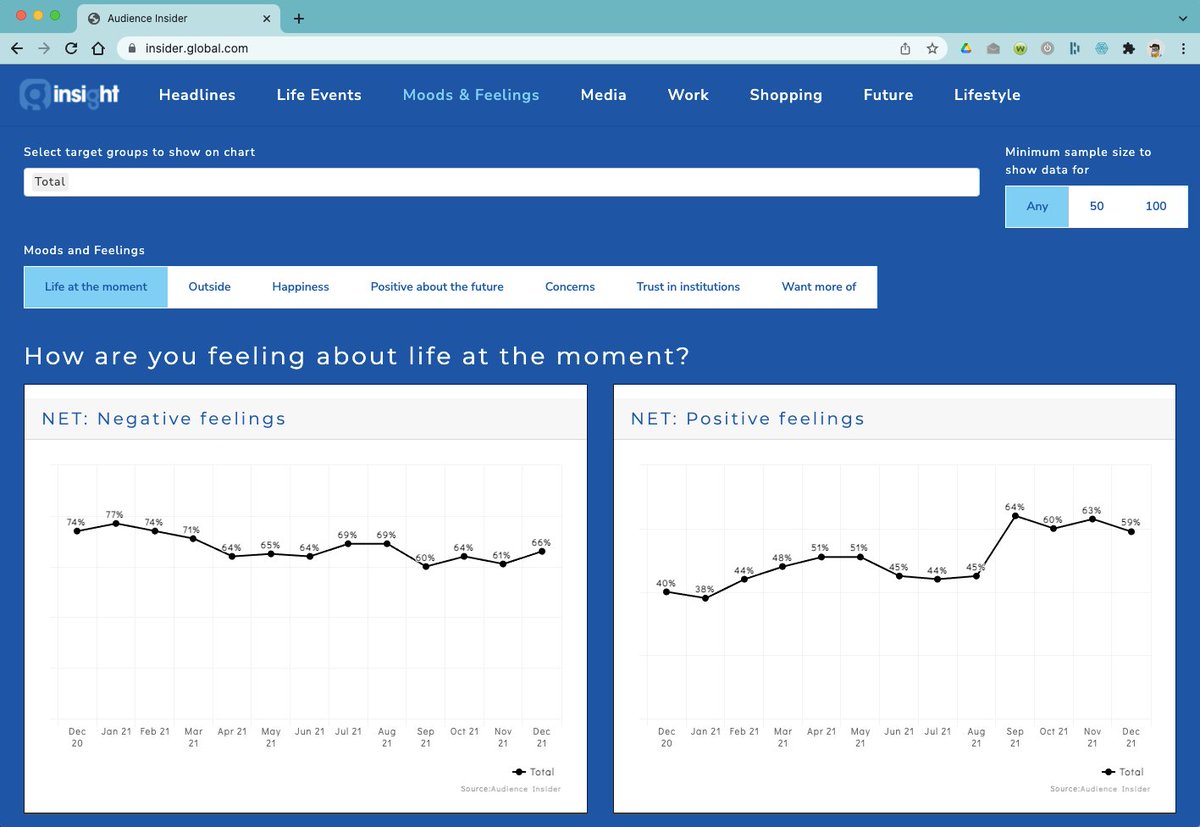The width and height of the screenshot is (1200, 827).
Task: Open the target groups selection field
Action: 501,182
